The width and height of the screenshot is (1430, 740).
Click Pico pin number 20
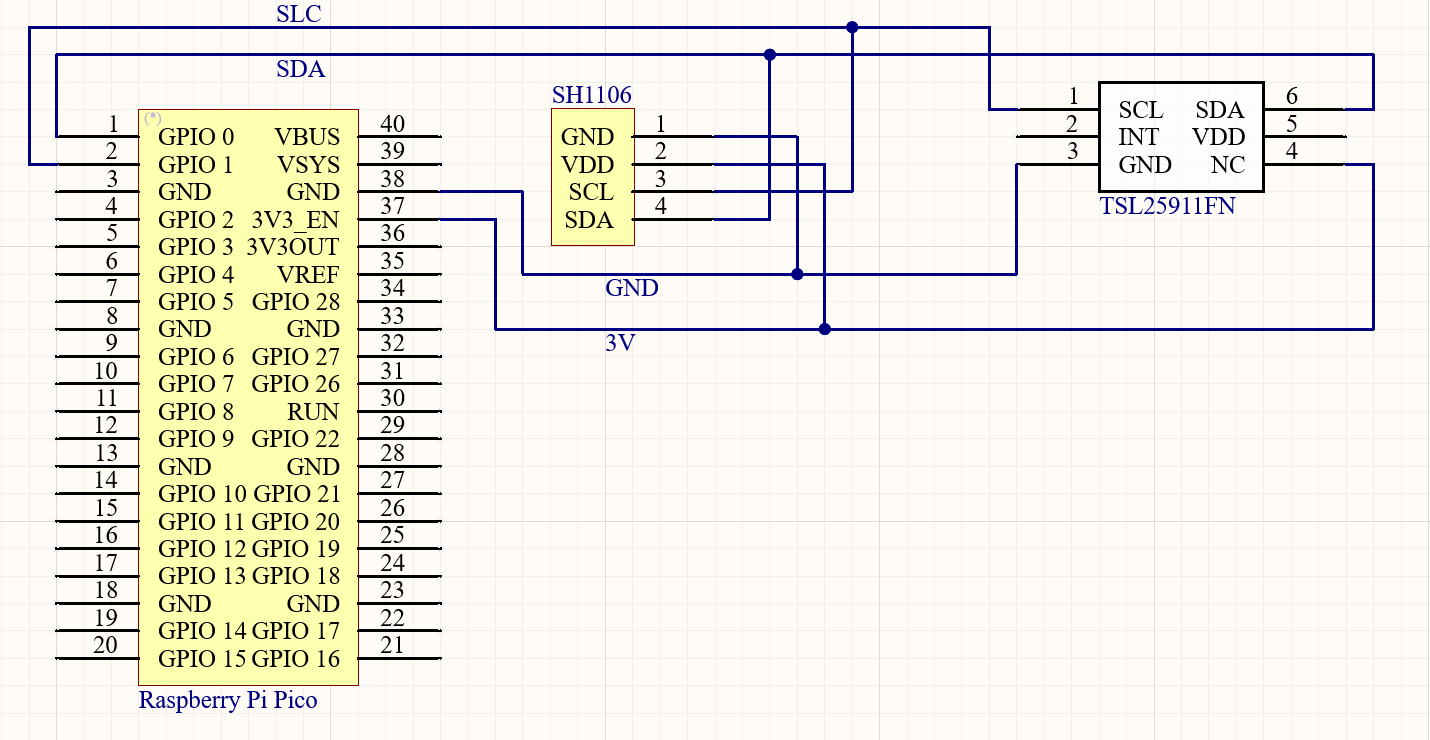point(105,646)
